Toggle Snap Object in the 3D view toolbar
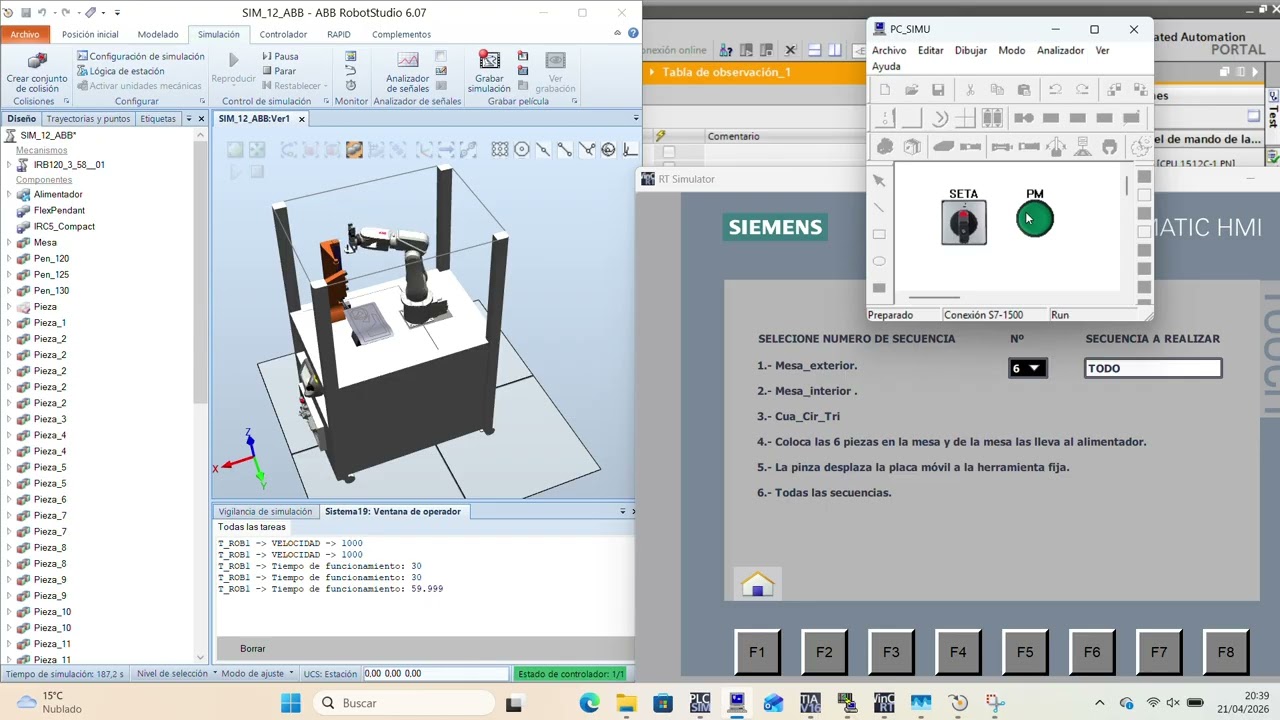The height and width of the screenshot is (720, 1280). 500,150
